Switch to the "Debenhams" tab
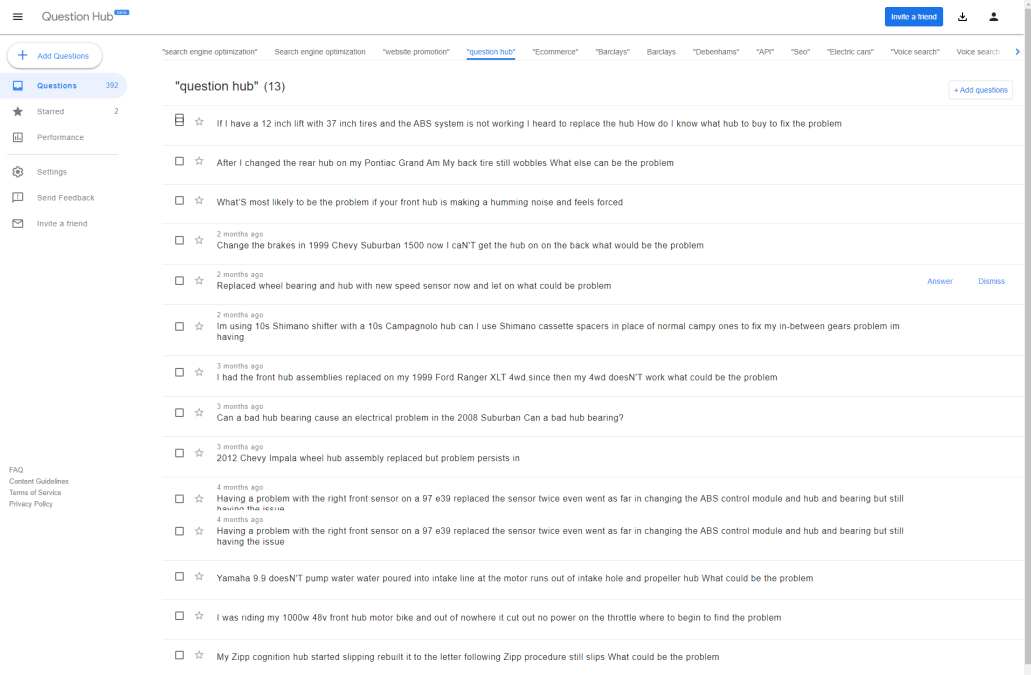This screenshot has height=675, width=1031. tap(716, 52)
